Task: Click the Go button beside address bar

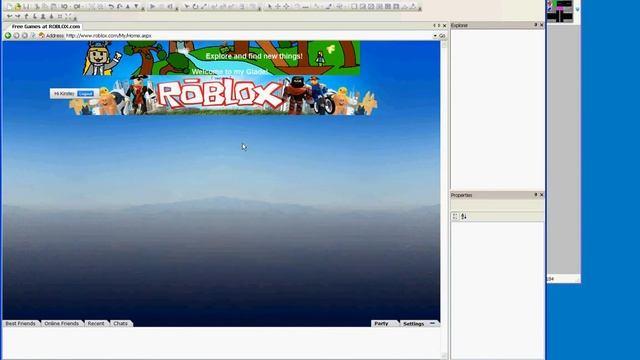Action: tap(442, 36)
